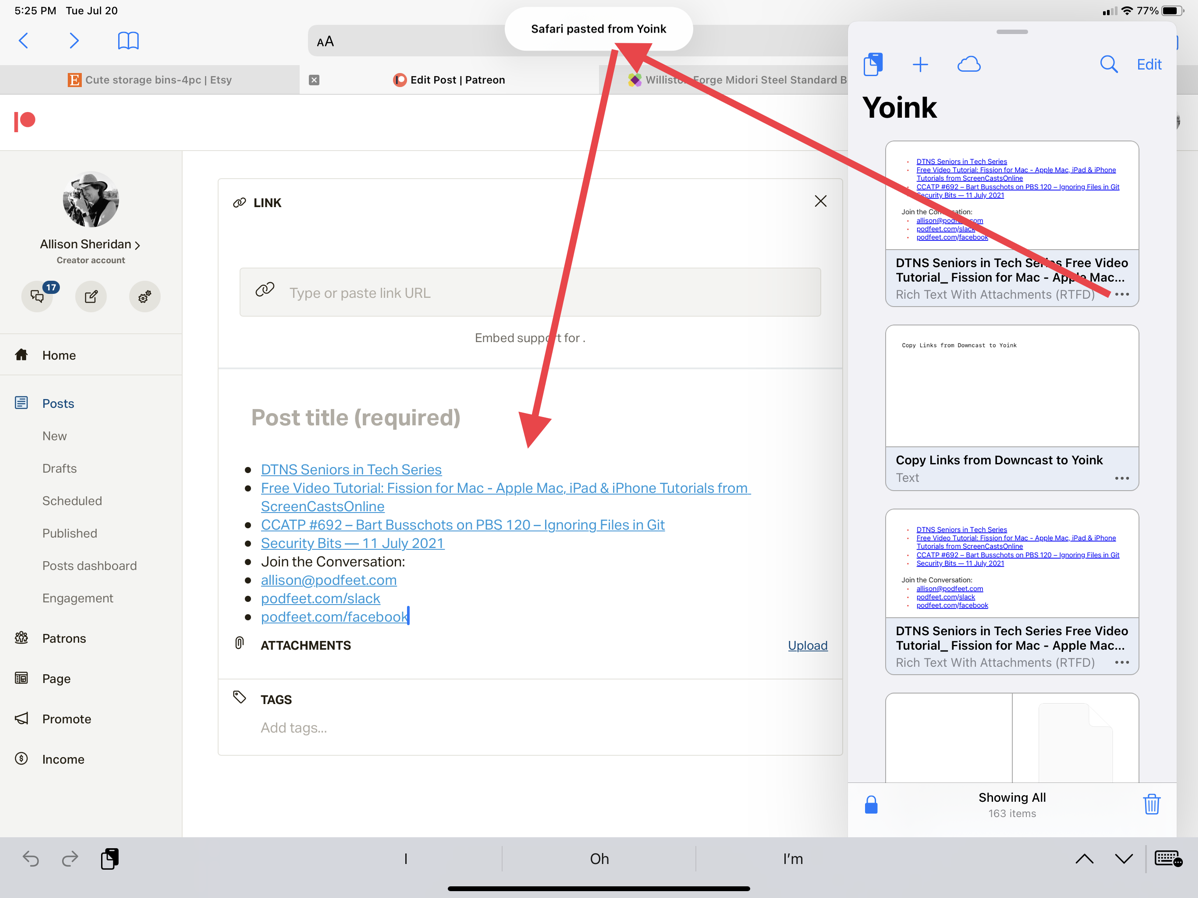The width and height of the screenshot is (1198, 898).
Task: Open more options for first RTFD item
Action: click(1122, 294)
